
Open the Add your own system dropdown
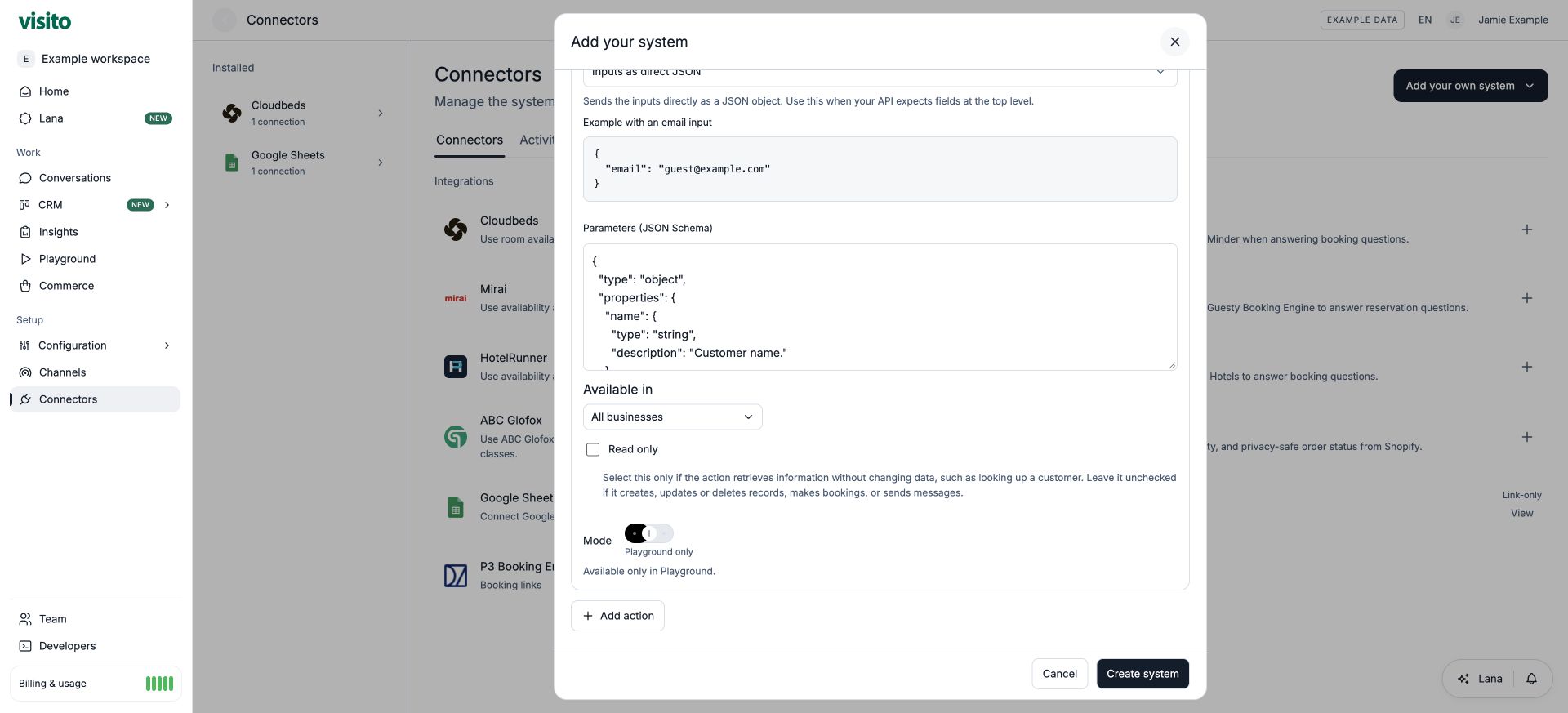(x=1470, y=86)
